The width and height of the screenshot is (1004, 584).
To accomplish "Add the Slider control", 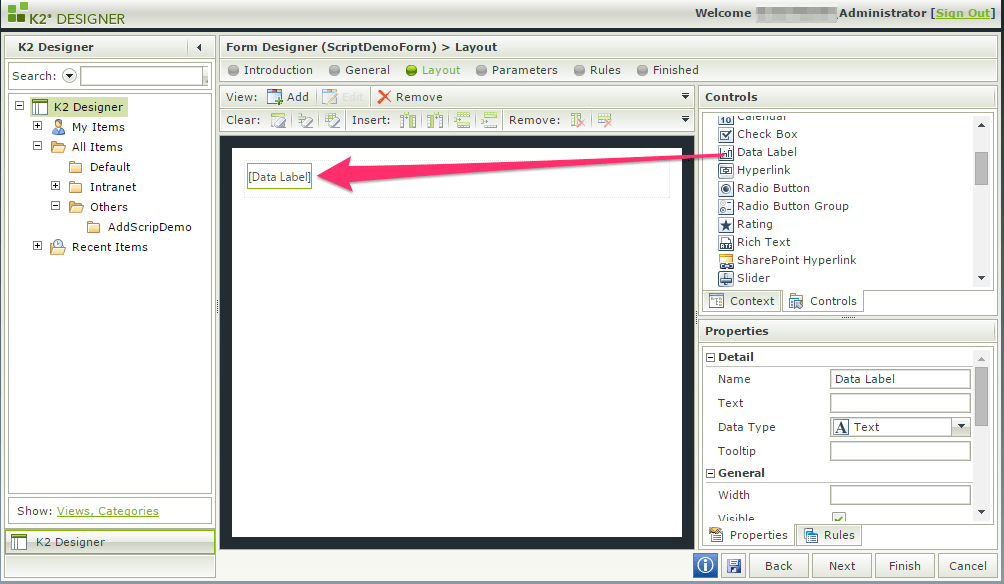I will pyautogui.click(x=751, y=278).
